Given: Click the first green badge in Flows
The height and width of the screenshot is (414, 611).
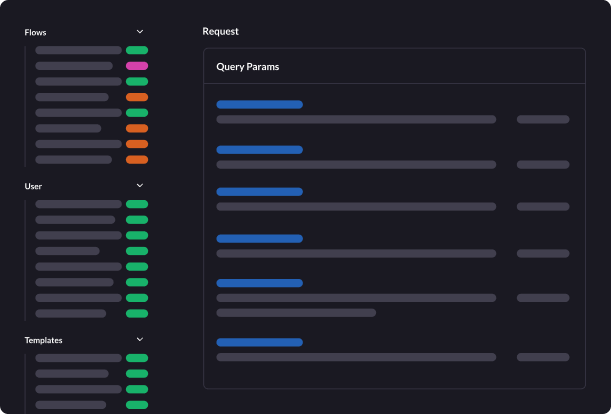Looking at the screenshot, I should 137,50.
